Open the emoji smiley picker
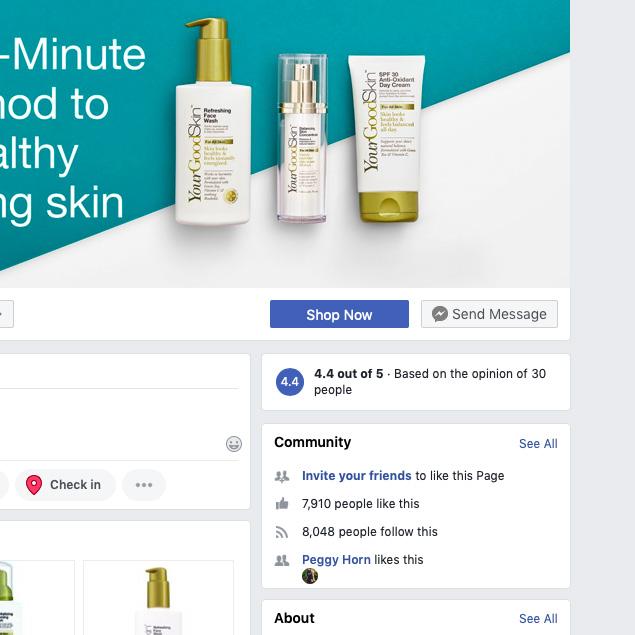The width and height of the screenshot is (635, 635). coord(234,444)
